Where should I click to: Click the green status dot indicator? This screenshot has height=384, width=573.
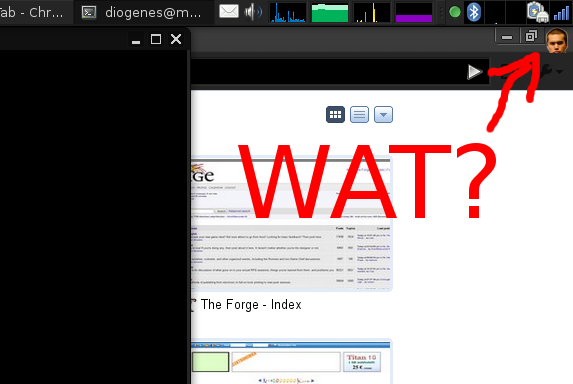pyautogui.click(x=455, y=12)
